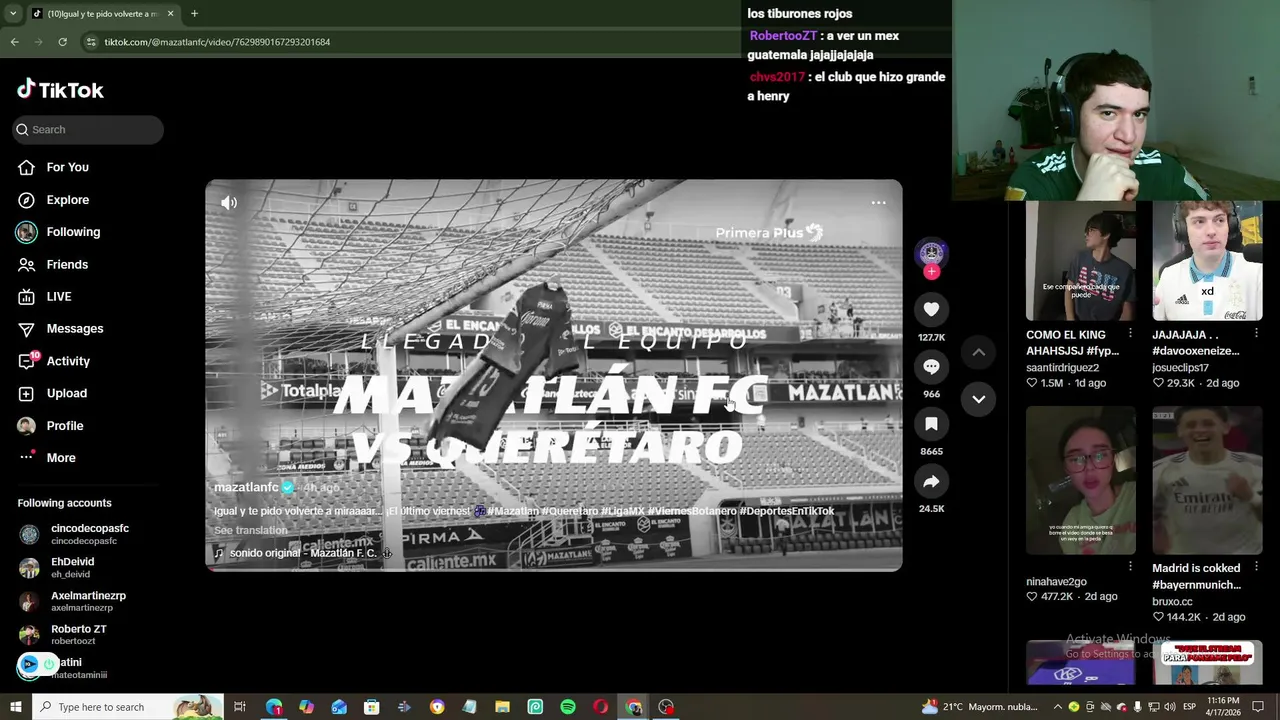Viewport: 1280px width, 720px height.
Task: Open the weather widget 21°C
Action: [980, 707]
